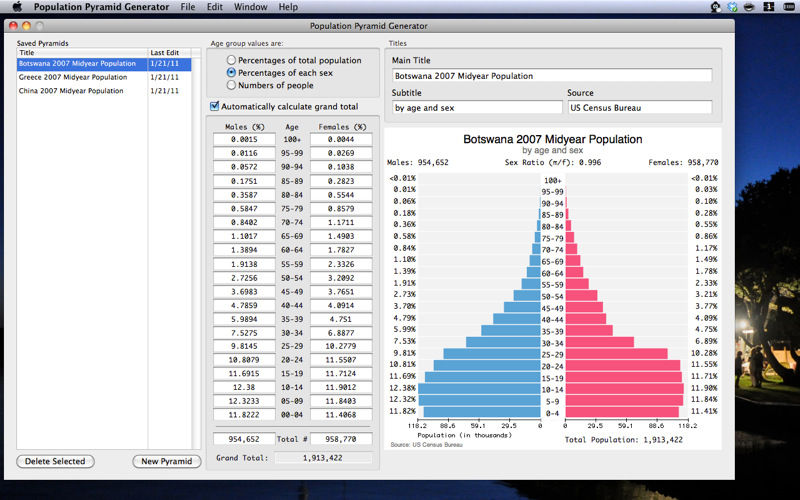
Task: Click the Saved Pyramids list scrollbar
Action: pyautogui.click(x=196, y=253)
